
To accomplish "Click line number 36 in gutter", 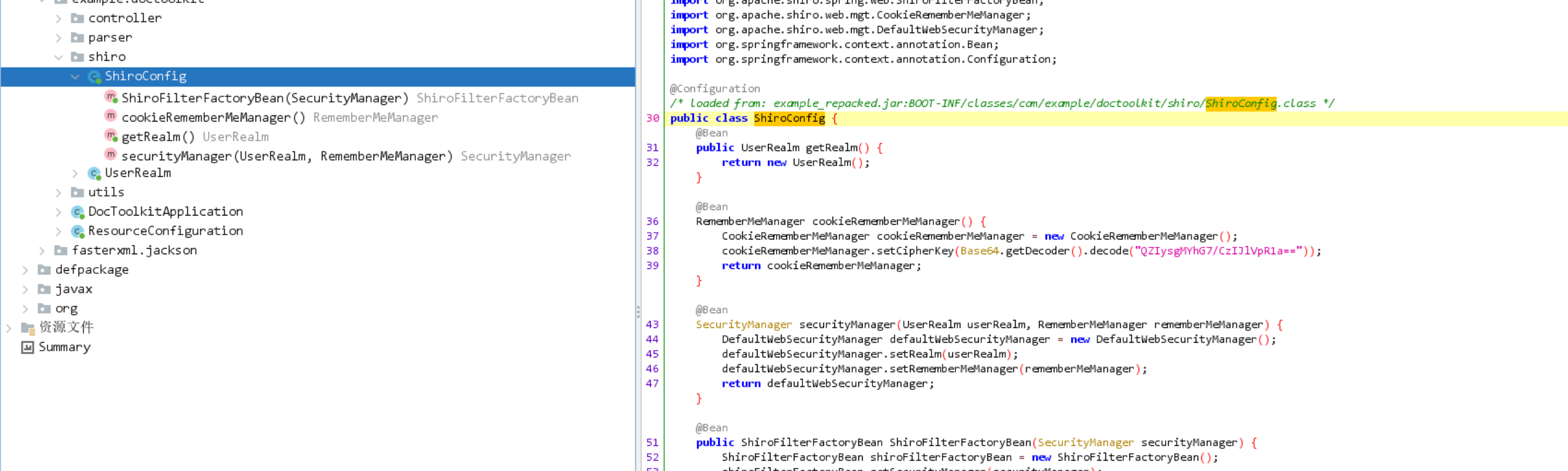I will click(653, 221).
